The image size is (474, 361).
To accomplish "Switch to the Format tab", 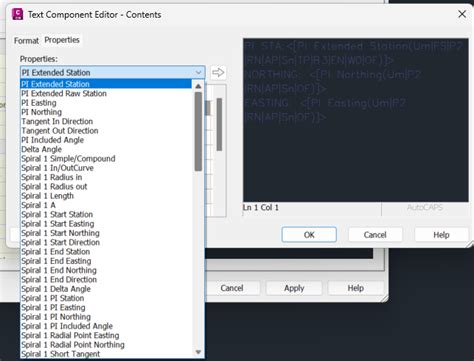I will (26, 41).
